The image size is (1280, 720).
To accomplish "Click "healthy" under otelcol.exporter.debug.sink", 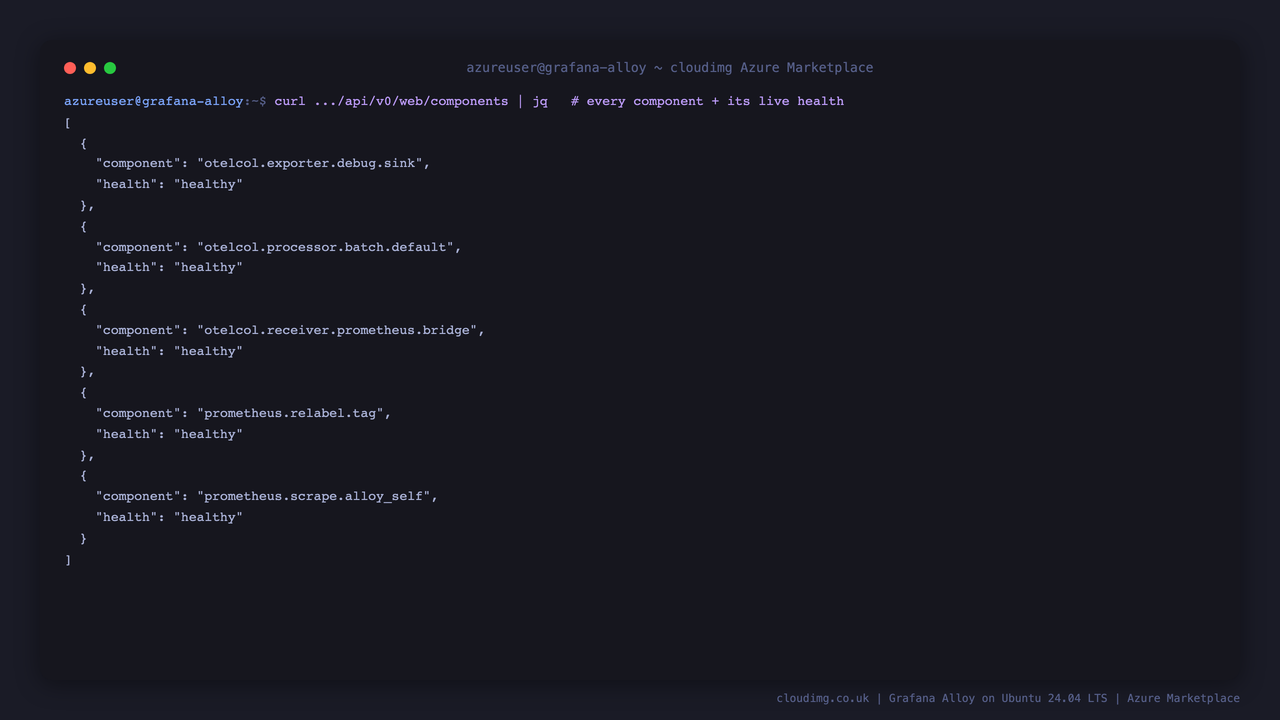I will pyautogui.click(x=208, y=184).
